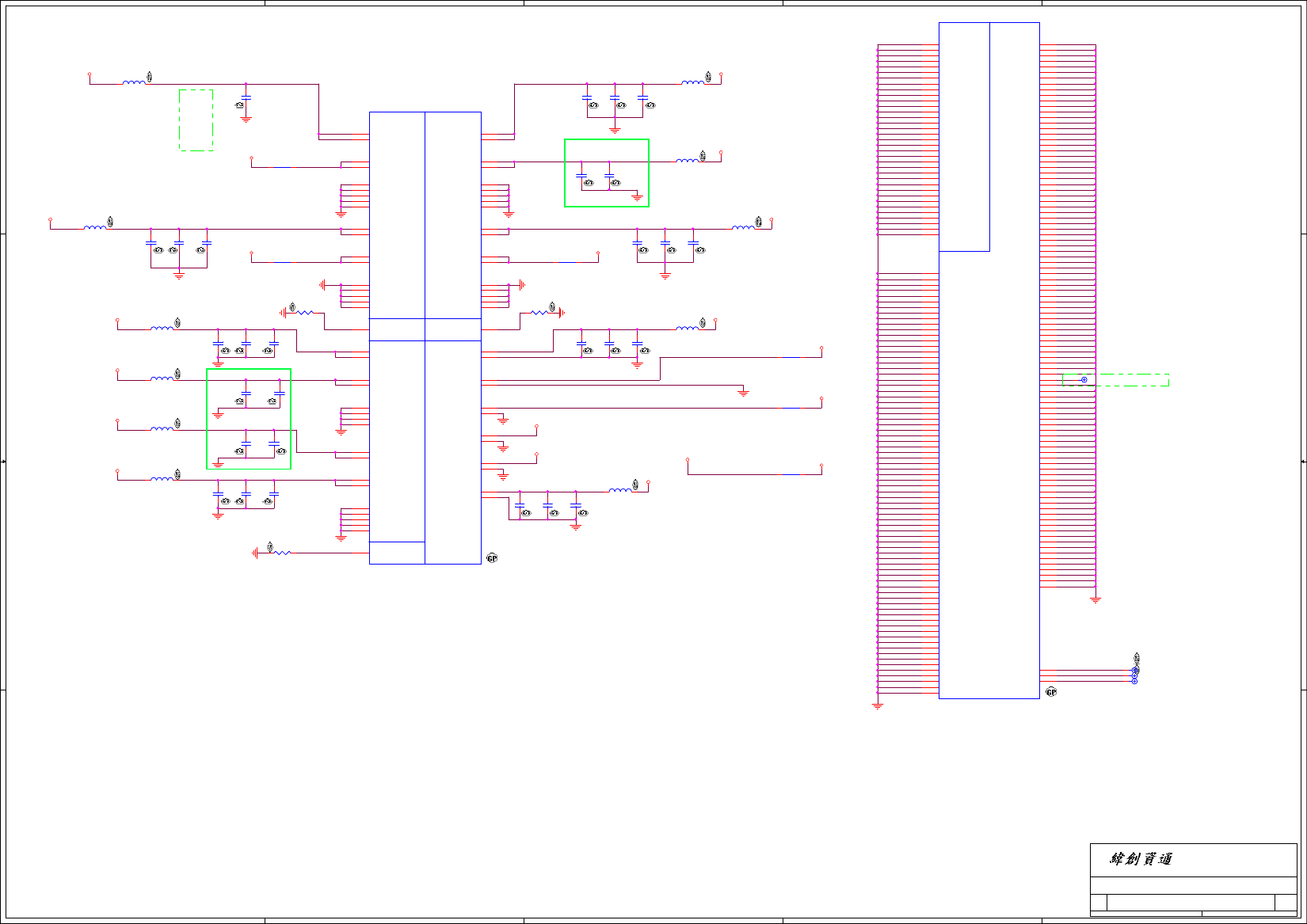This screenshot has width=1307, height=924.
Task: Click the GP marker beside the tall connector block
Action: pos(1051,692)
